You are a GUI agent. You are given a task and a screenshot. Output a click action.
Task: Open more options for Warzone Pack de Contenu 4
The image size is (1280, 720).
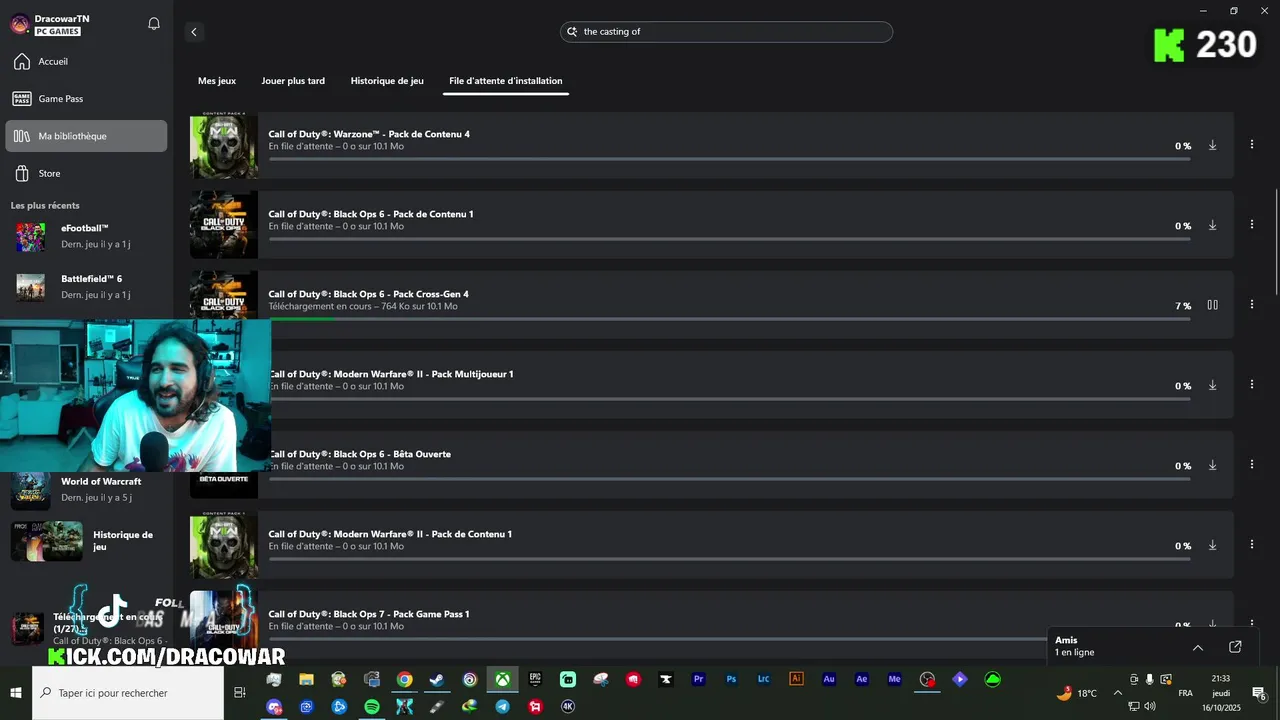(1251, 145)
